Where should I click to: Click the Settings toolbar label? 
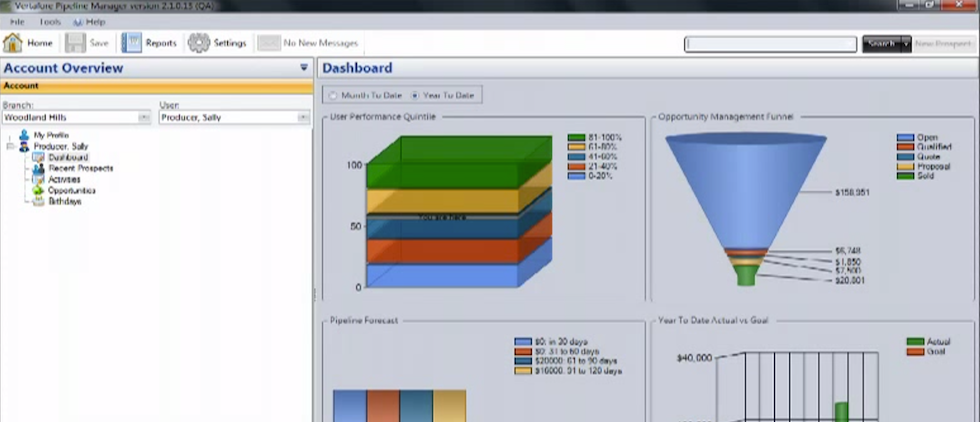(230, 43)
